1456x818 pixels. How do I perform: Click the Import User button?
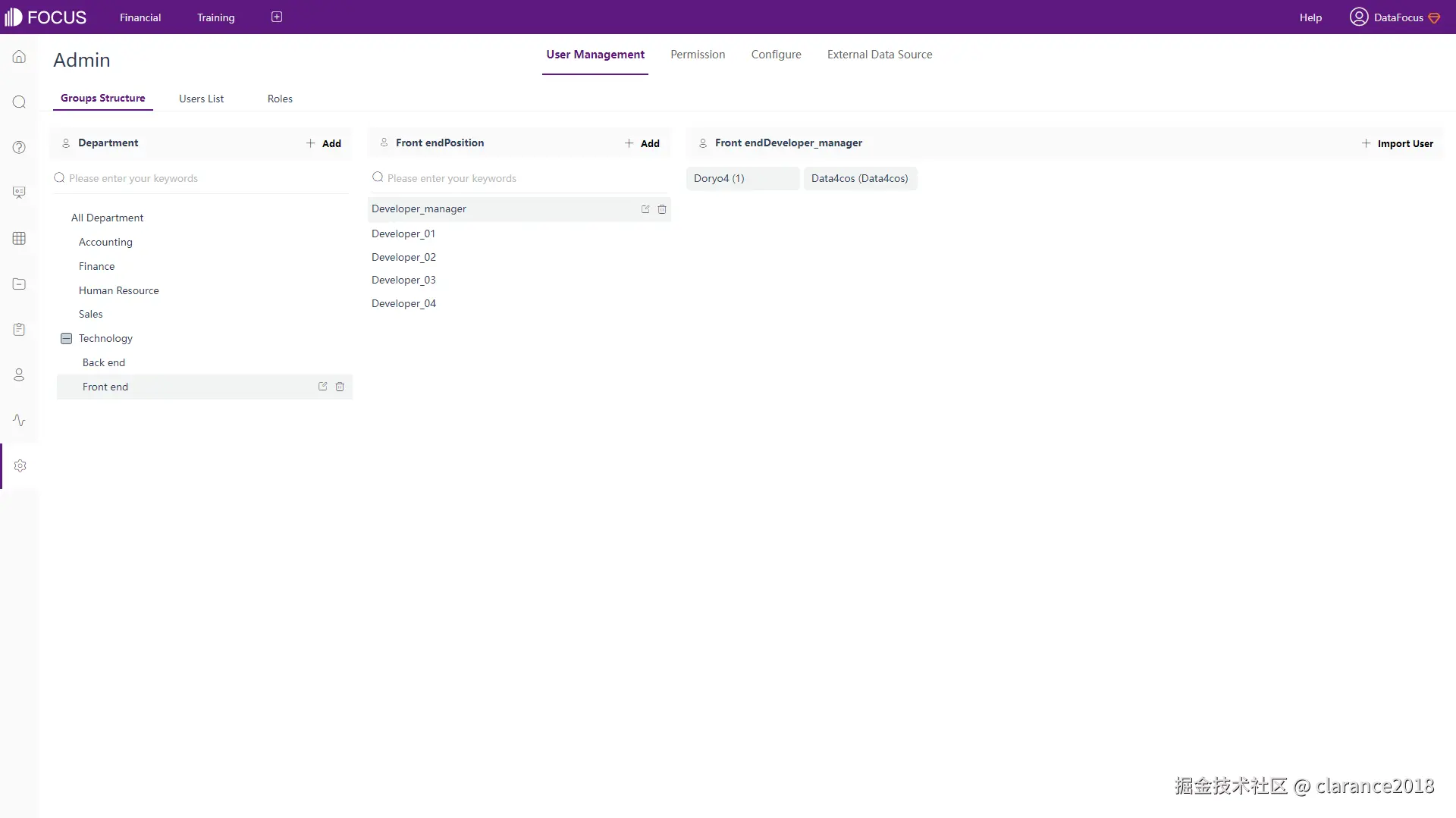1398,143
